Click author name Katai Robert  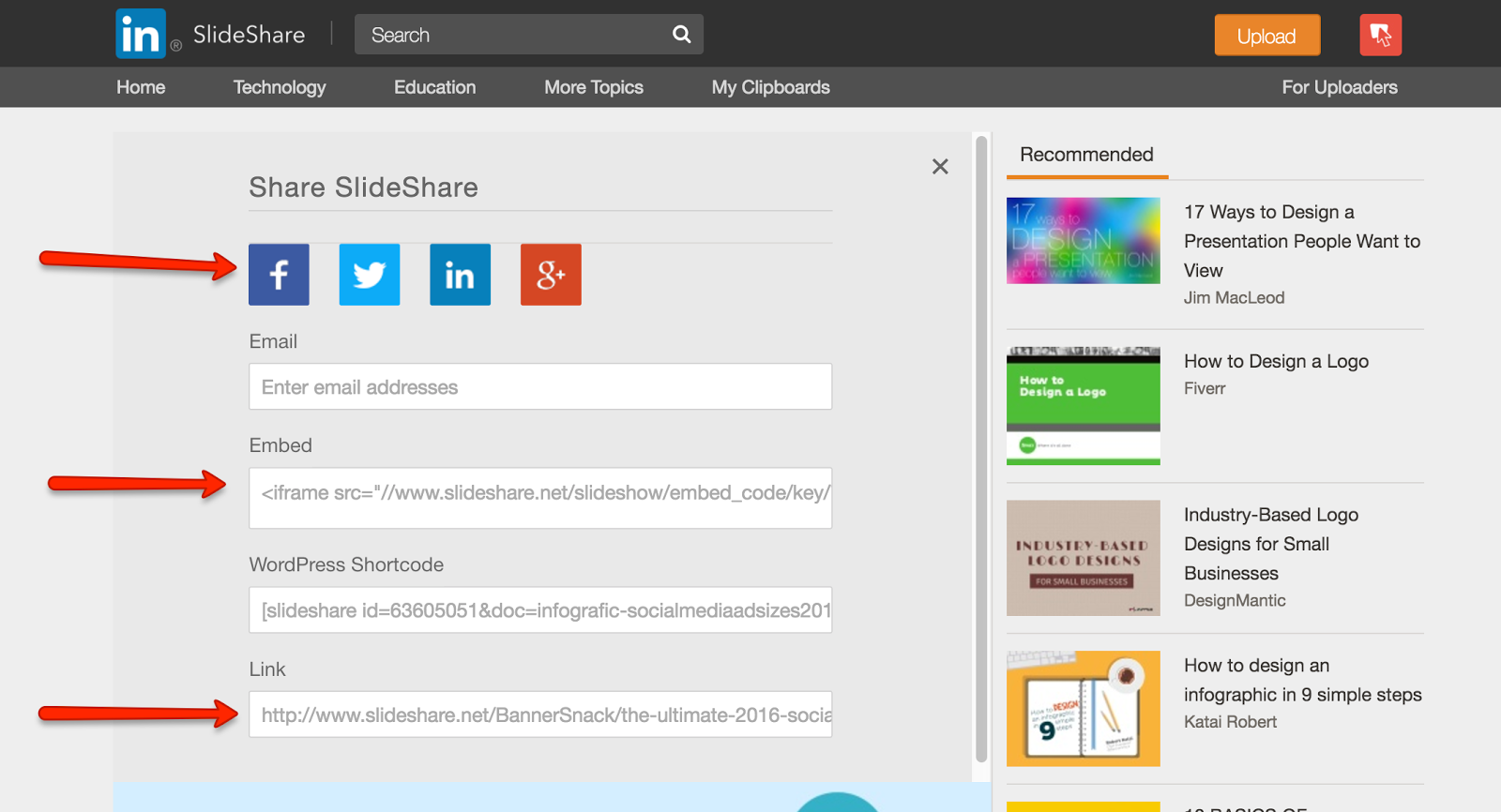tap(1230, 722)
